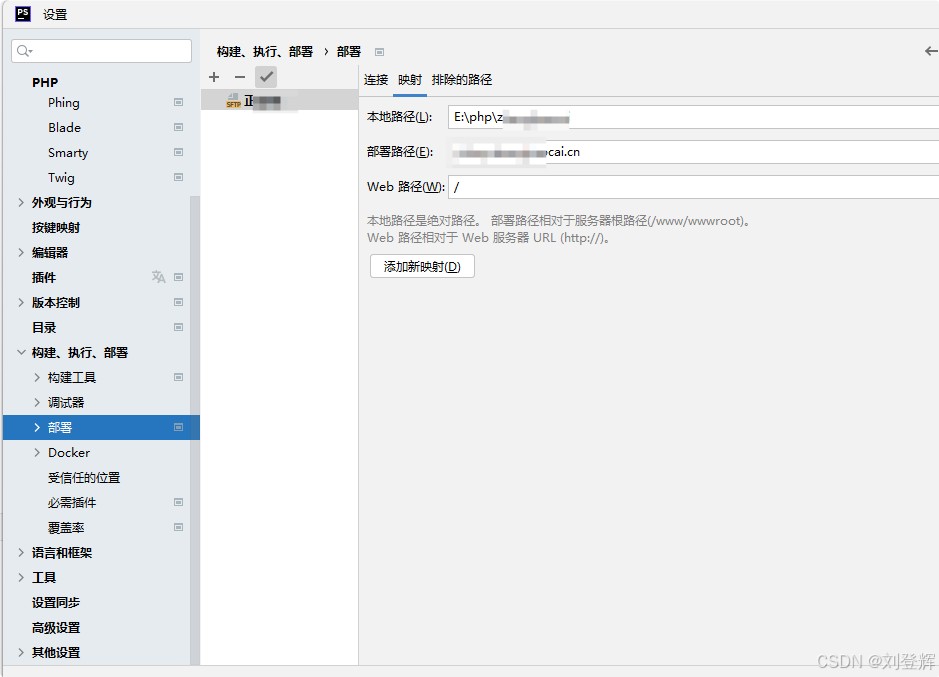
Task: Click the 部署路径 input field
Action: [693, 152]
